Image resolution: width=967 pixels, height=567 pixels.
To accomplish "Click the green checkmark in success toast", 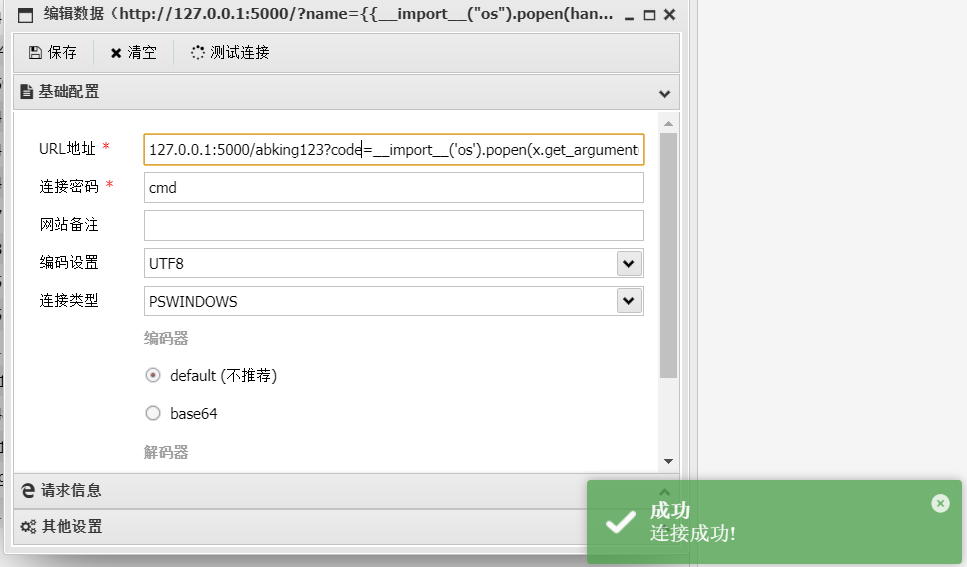I will (x=620, y=522).
